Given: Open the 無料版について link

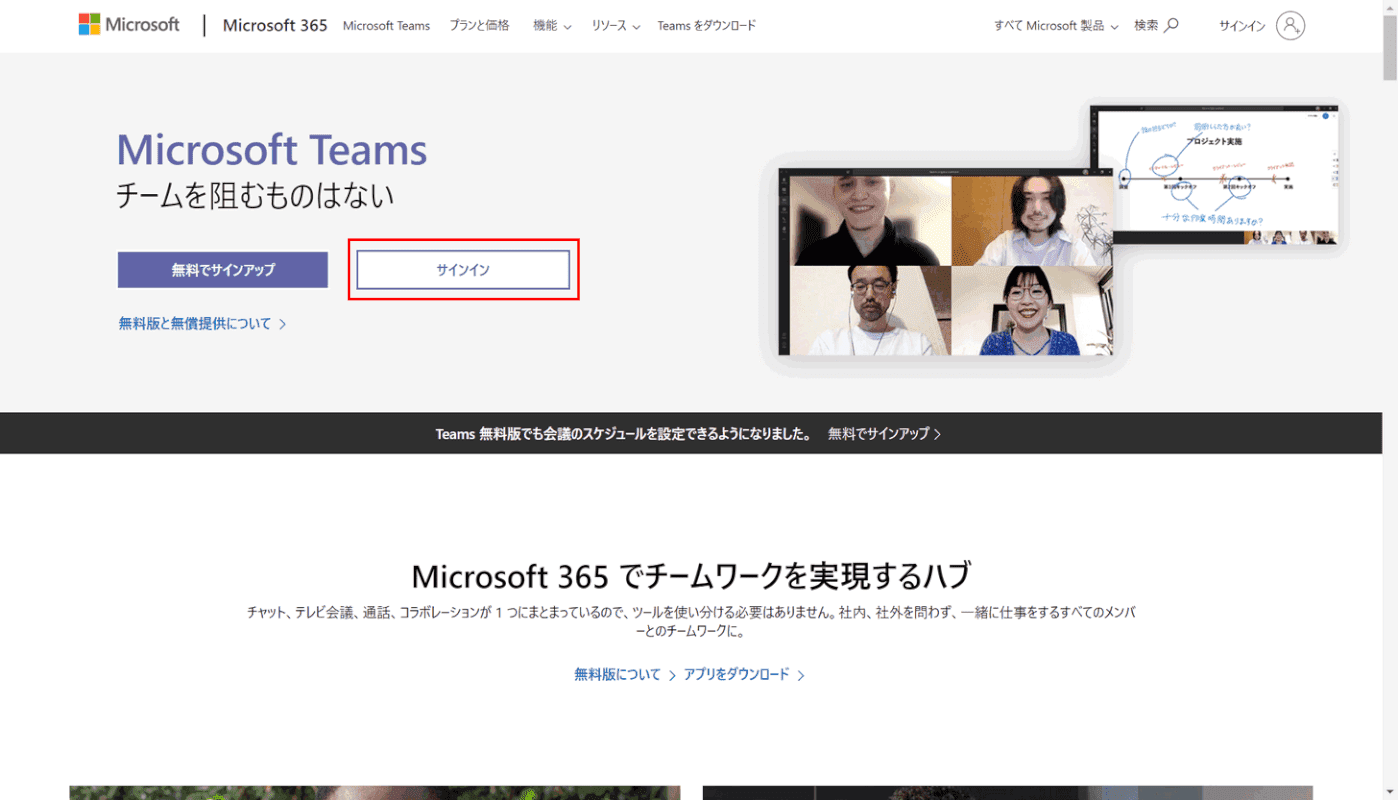Looking at the screenshot, I should coord(625,675).
